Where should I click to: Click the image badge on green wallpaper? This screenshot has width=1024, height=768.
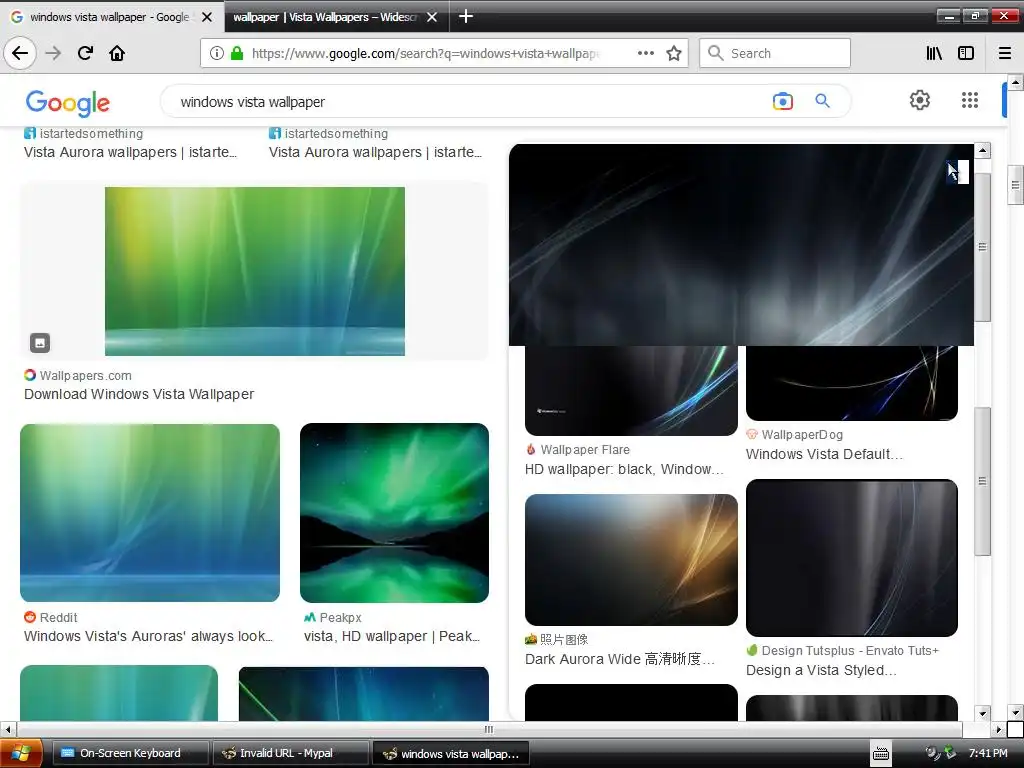pyautogui.click(x=40, y=342)
